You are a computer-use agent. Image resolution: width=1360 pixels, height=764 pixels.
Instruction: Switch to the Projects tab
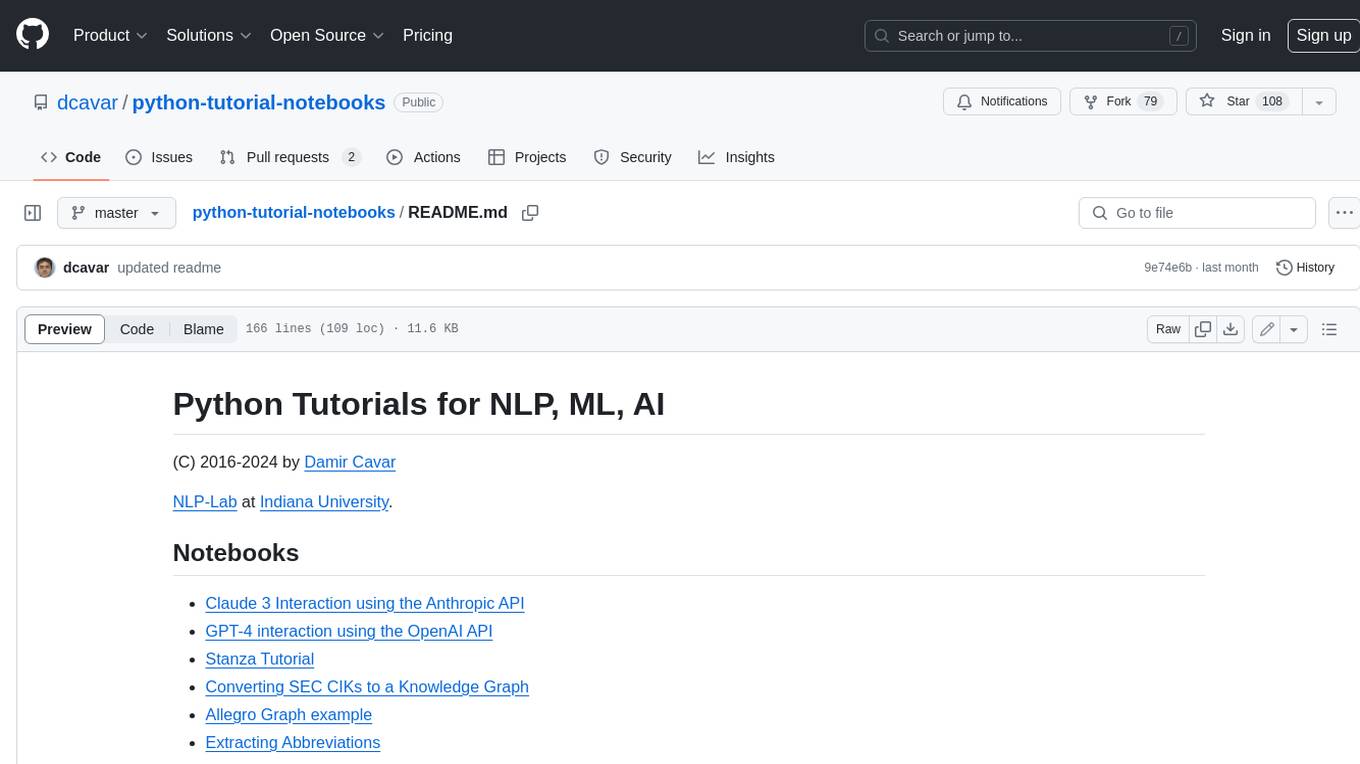click(527, 157)
